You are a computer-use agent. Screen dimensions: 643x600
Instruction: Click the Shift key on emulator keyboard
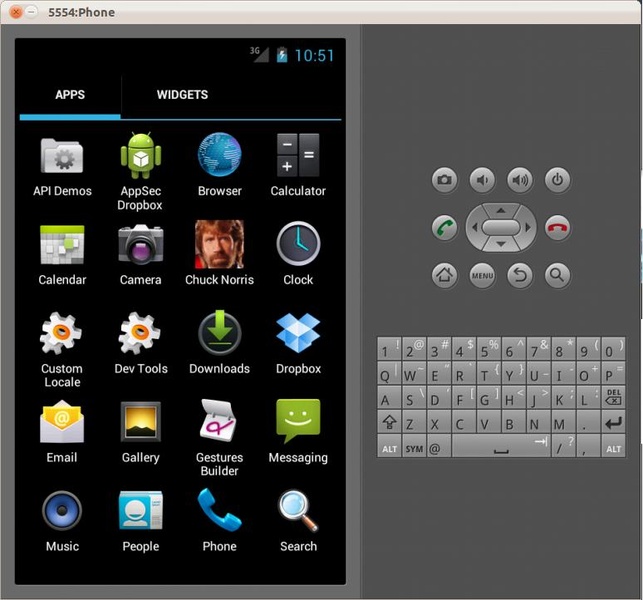tap(389, 422)
